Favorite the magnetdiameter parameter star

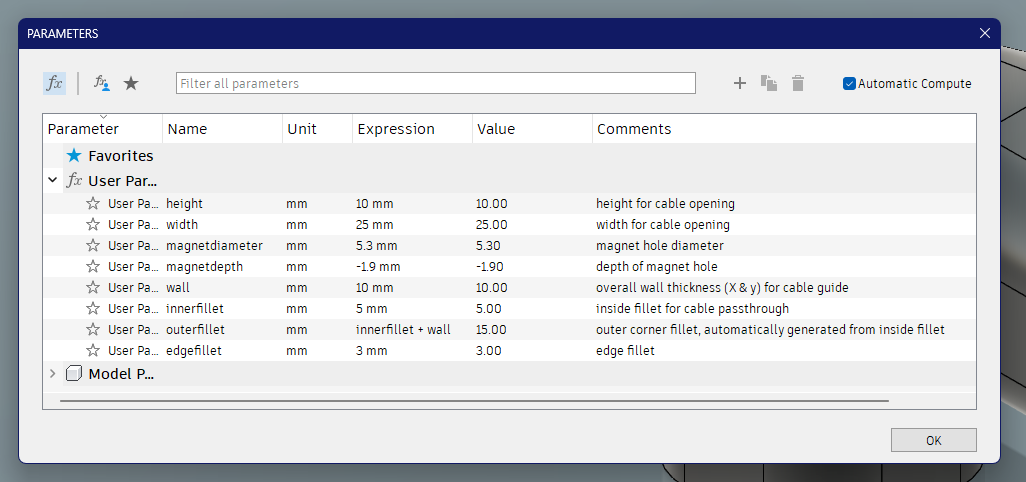click(93, 245)
